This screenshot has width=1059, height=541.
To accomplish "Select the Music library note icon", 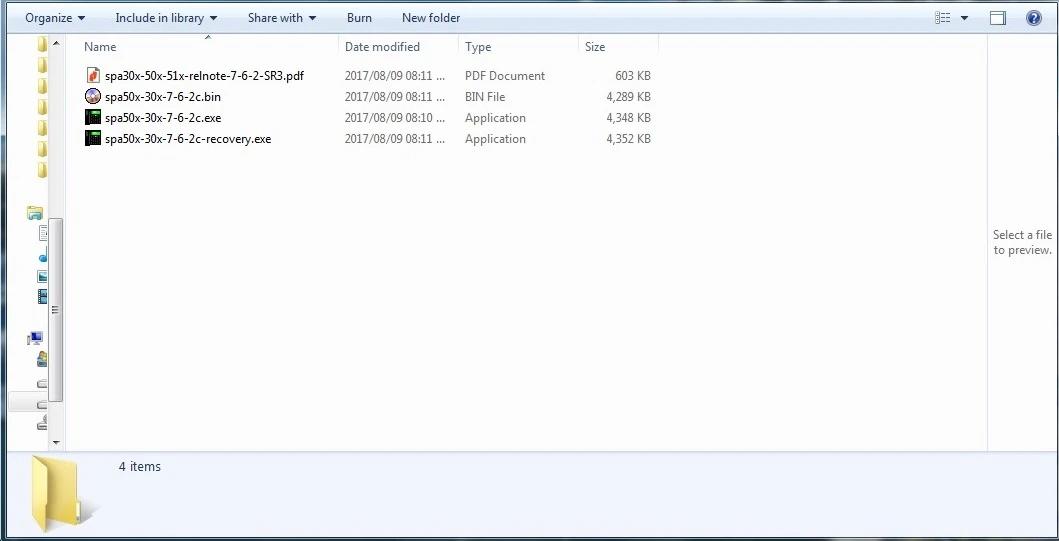I will 43,256.
